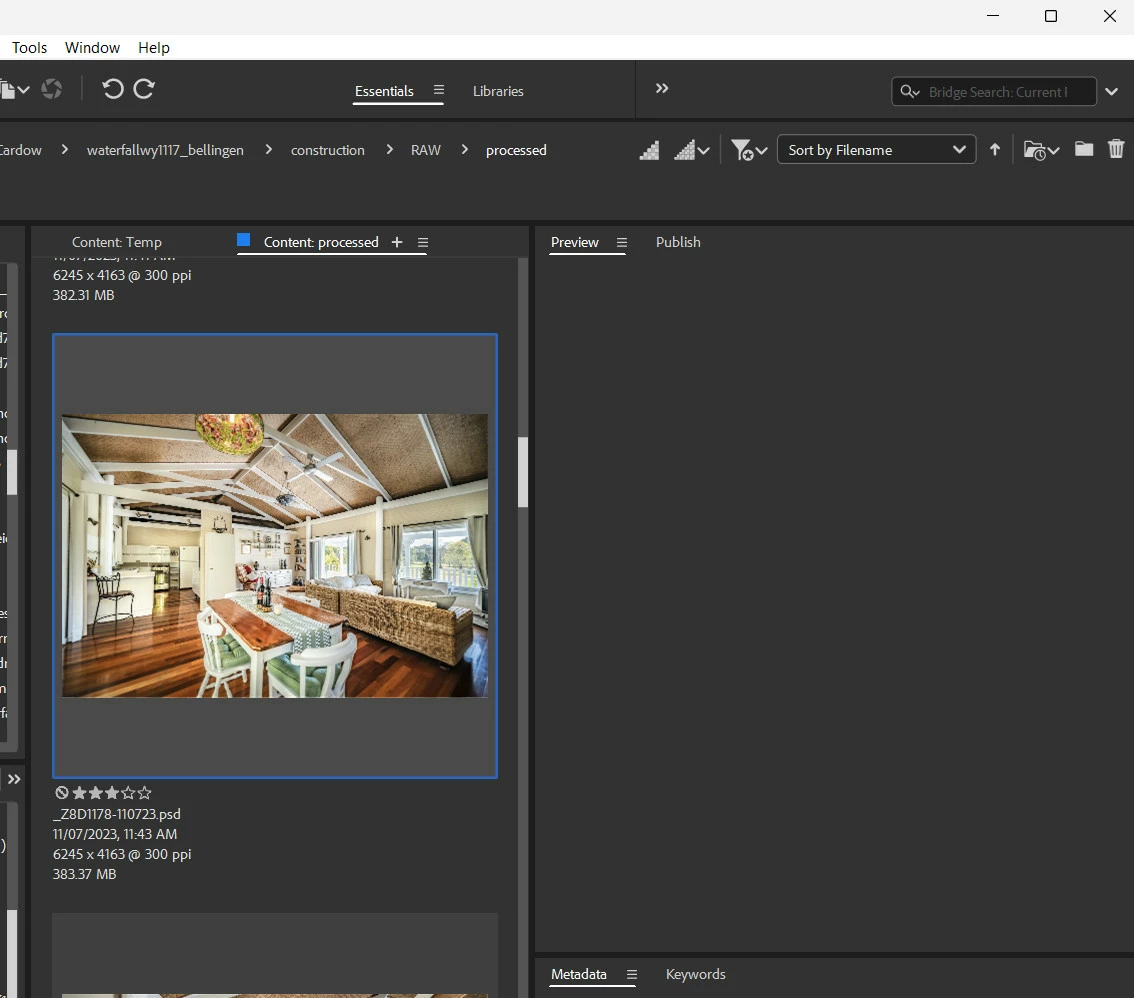1134x998 pixels.
Task: Switch to the Keywords panel tab
Action: pos(696,974)
